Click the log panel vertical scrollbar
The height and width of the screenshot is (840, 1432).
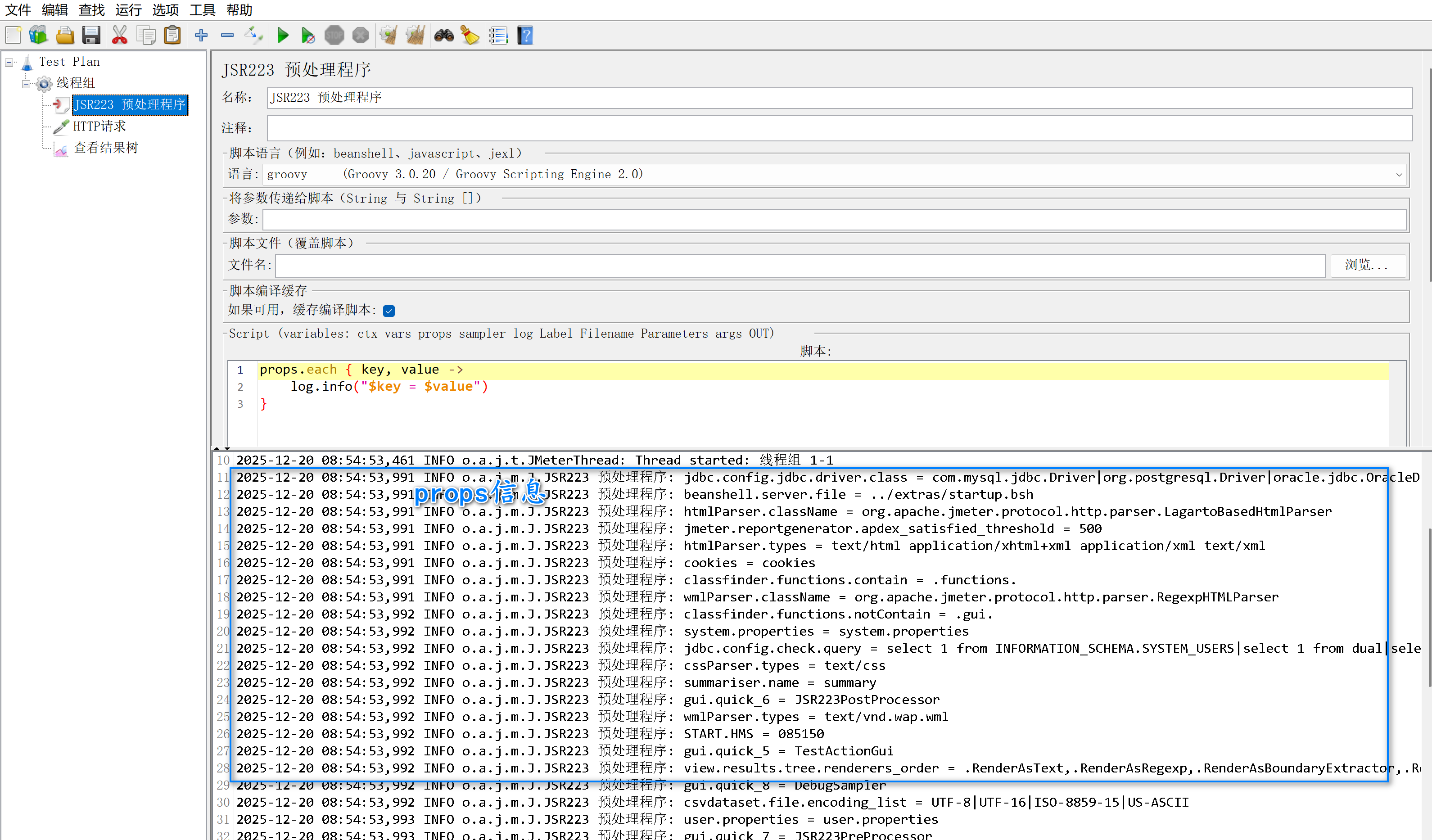[1429, 608]
